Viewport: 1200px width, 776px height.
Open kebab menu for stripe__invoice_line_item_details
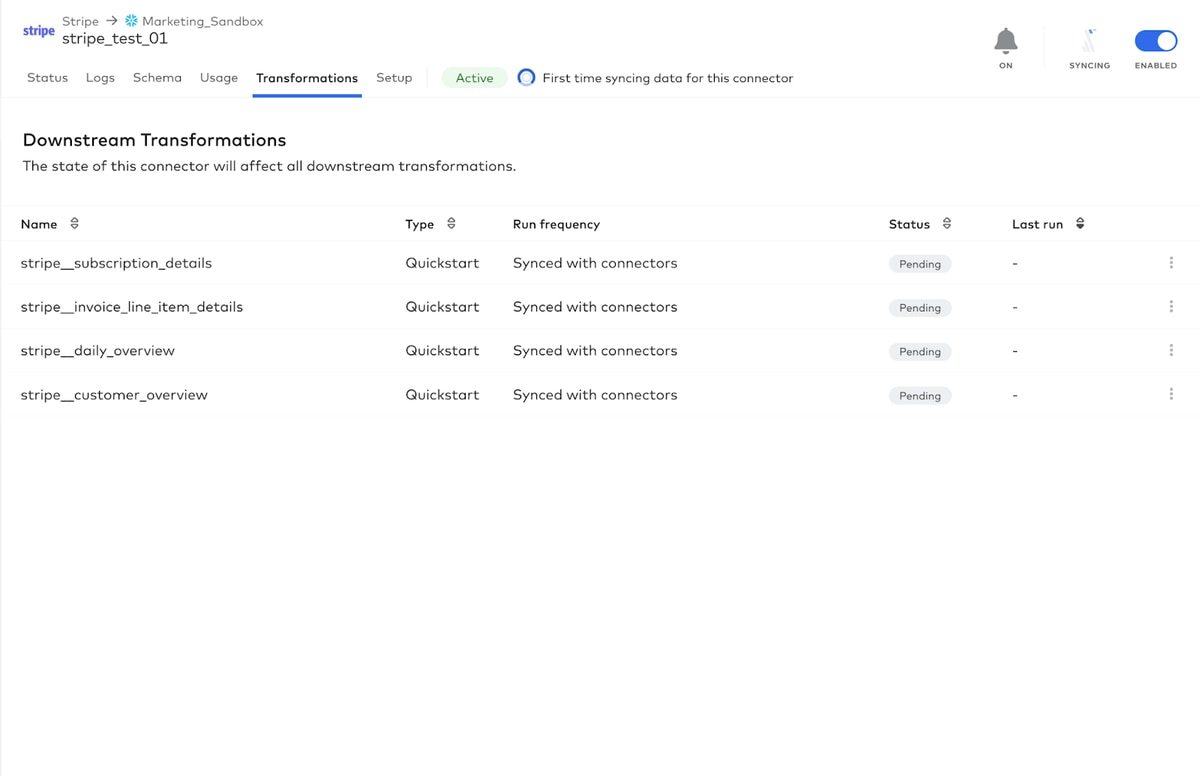1171,307
